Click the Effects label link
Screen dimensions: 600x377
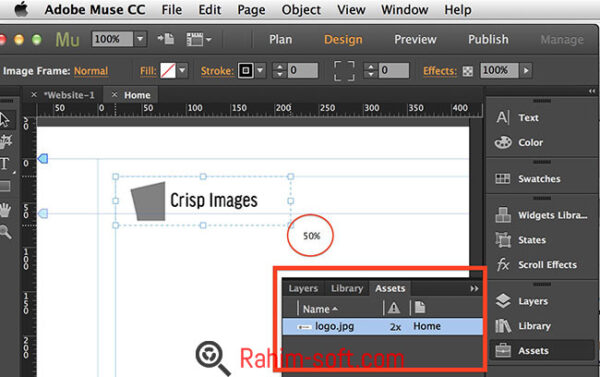[440, 71]
